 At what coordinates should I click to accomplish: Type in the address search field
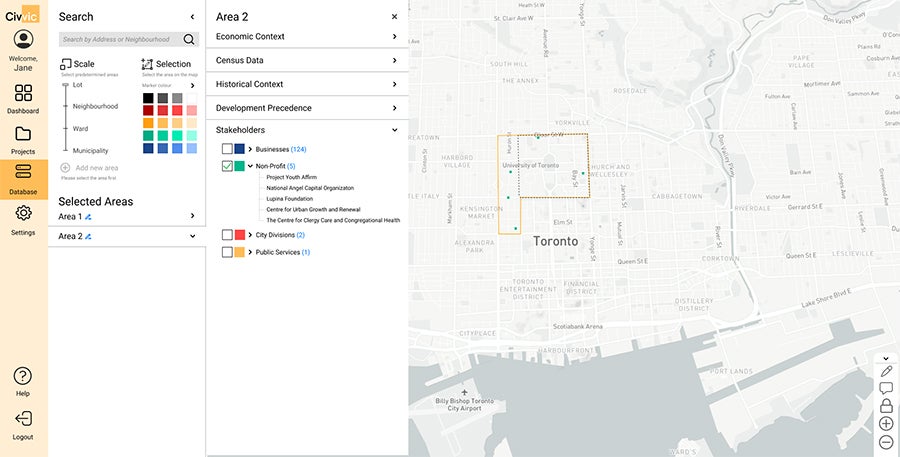click(x=119, y=40)
